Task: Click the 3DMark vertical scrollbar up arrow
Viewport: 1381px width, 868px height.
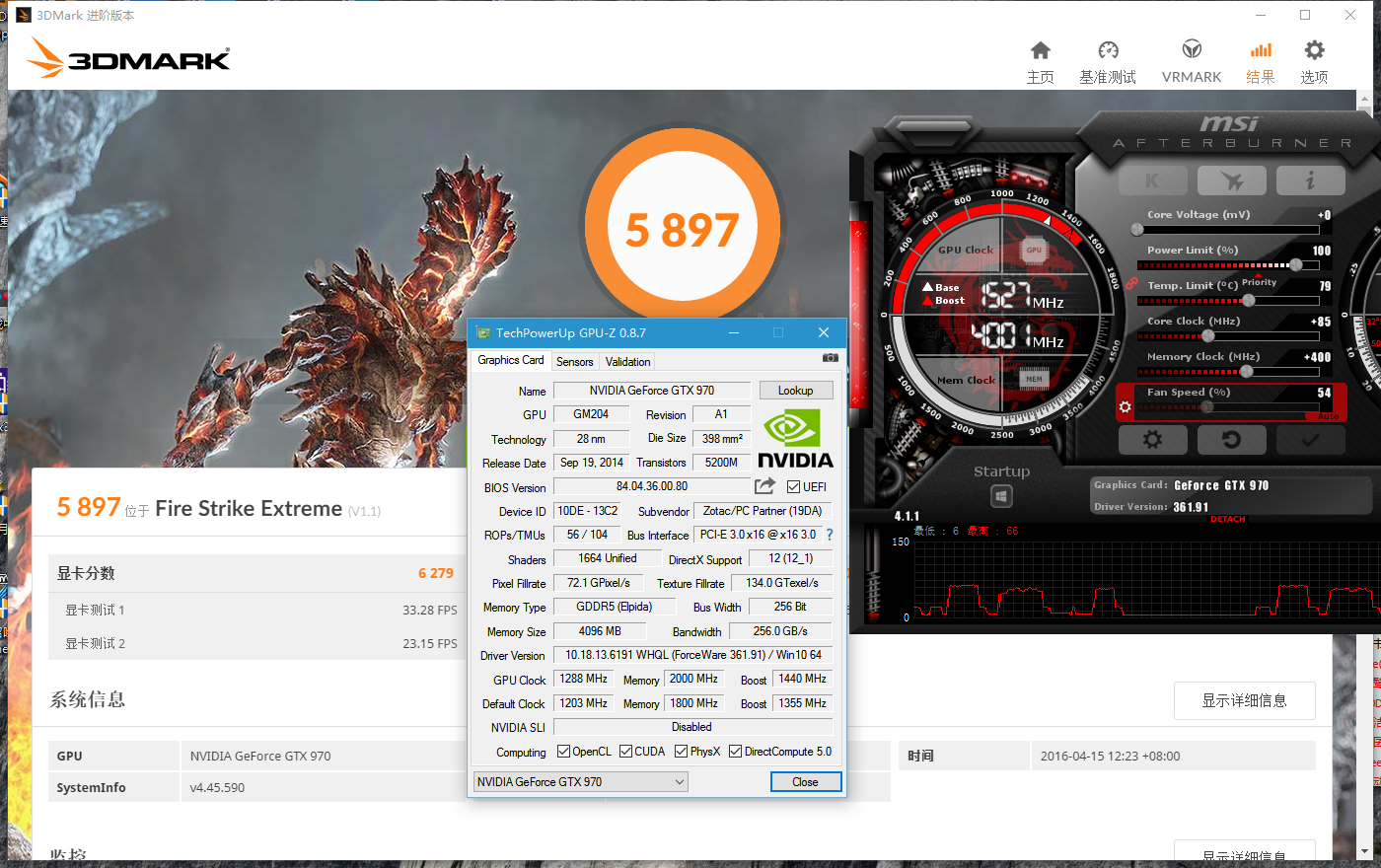Action: pos(1364,99)
